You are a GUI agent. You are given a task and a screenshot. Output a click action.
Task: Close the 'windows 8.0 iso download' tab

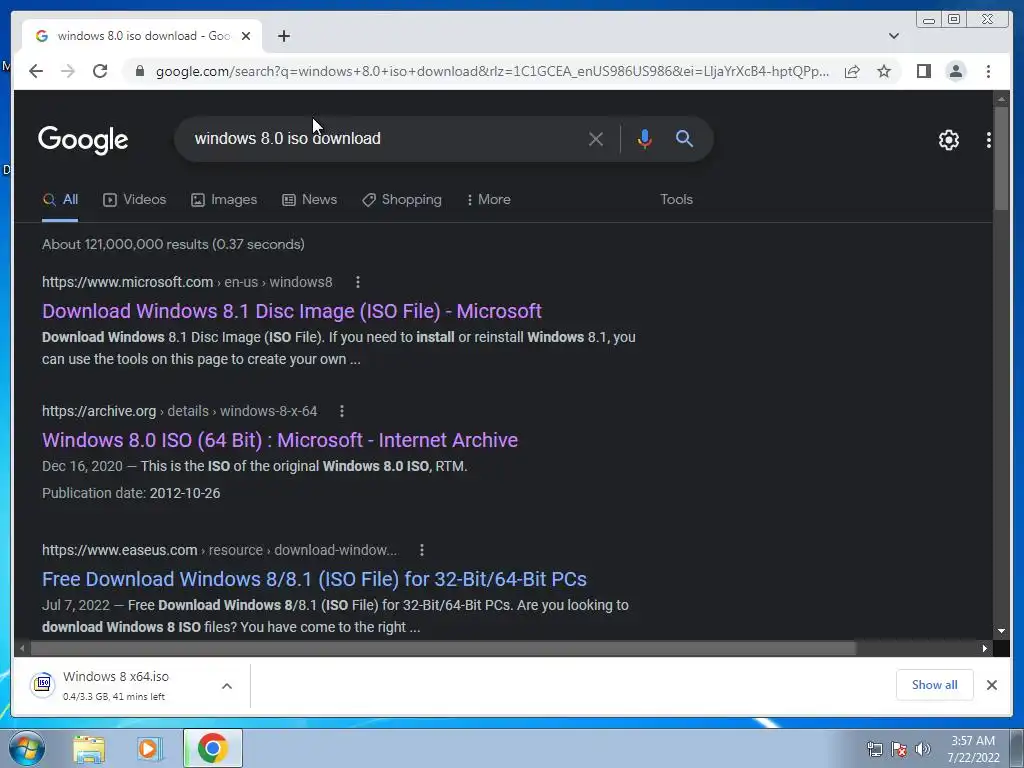[246, 36]
